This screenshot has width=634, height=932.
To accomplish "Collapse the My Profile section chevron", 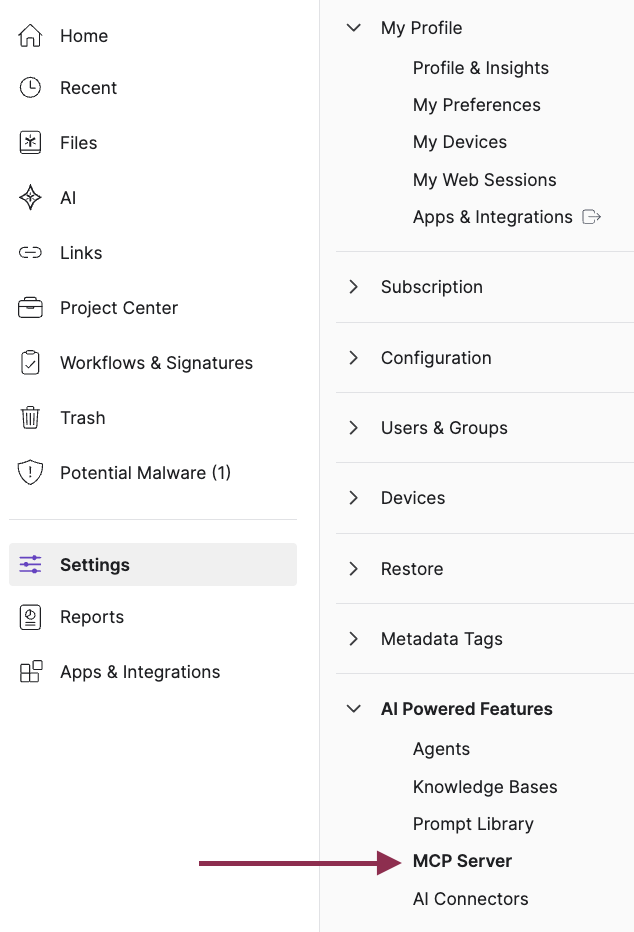I will (x=354, y=27).
